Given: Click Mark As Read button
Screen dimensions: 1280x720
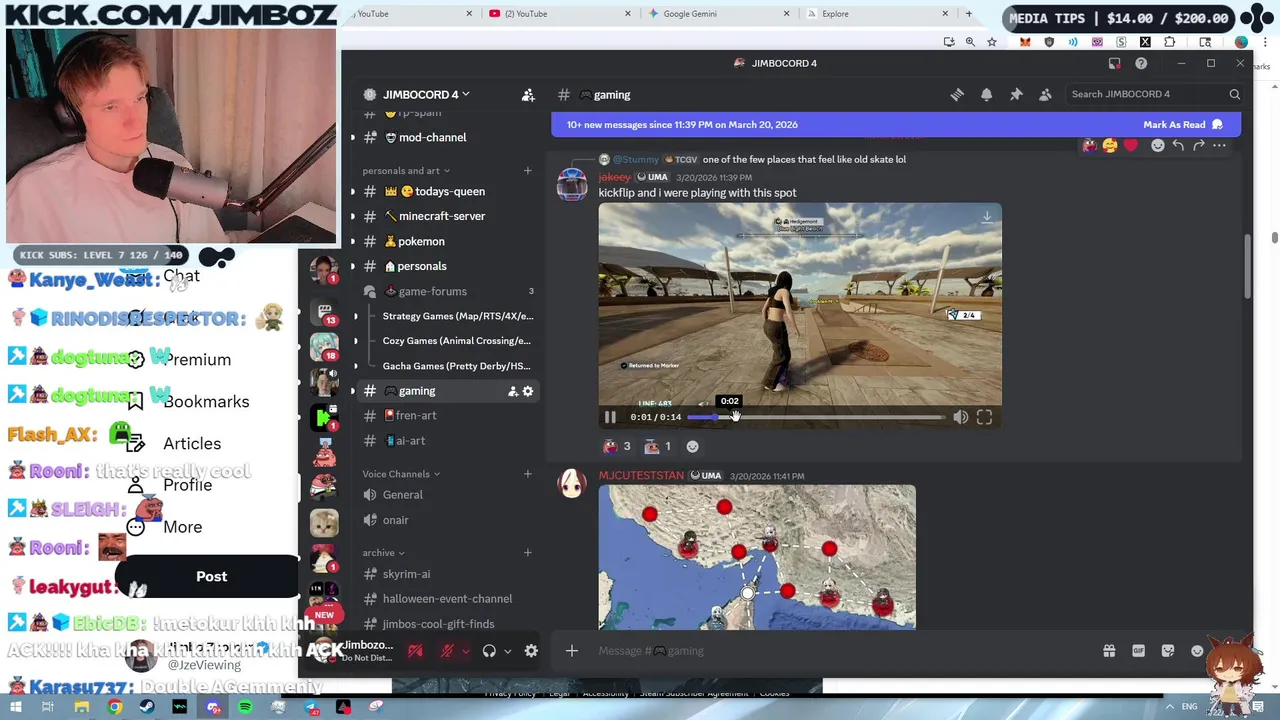Looking at the screenshot, I should (1182, 125).
